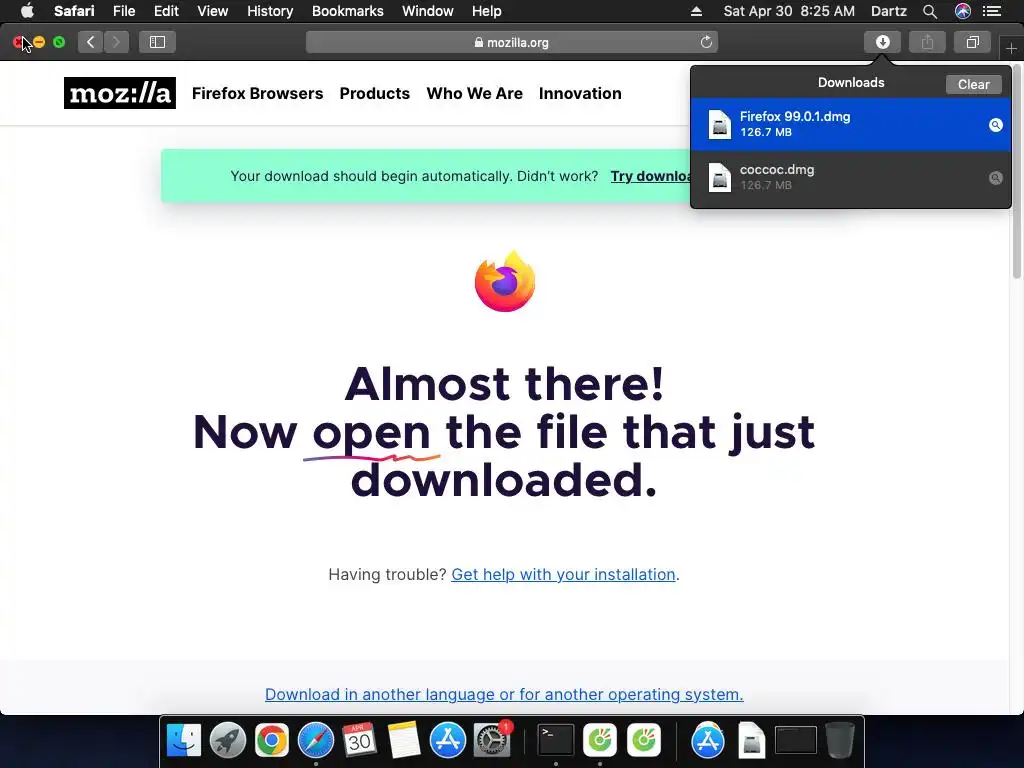Image resolution: width=1024 pixels, height=768 pixels.
Task: Open the Window menu
Action: [x=427, y=11]
